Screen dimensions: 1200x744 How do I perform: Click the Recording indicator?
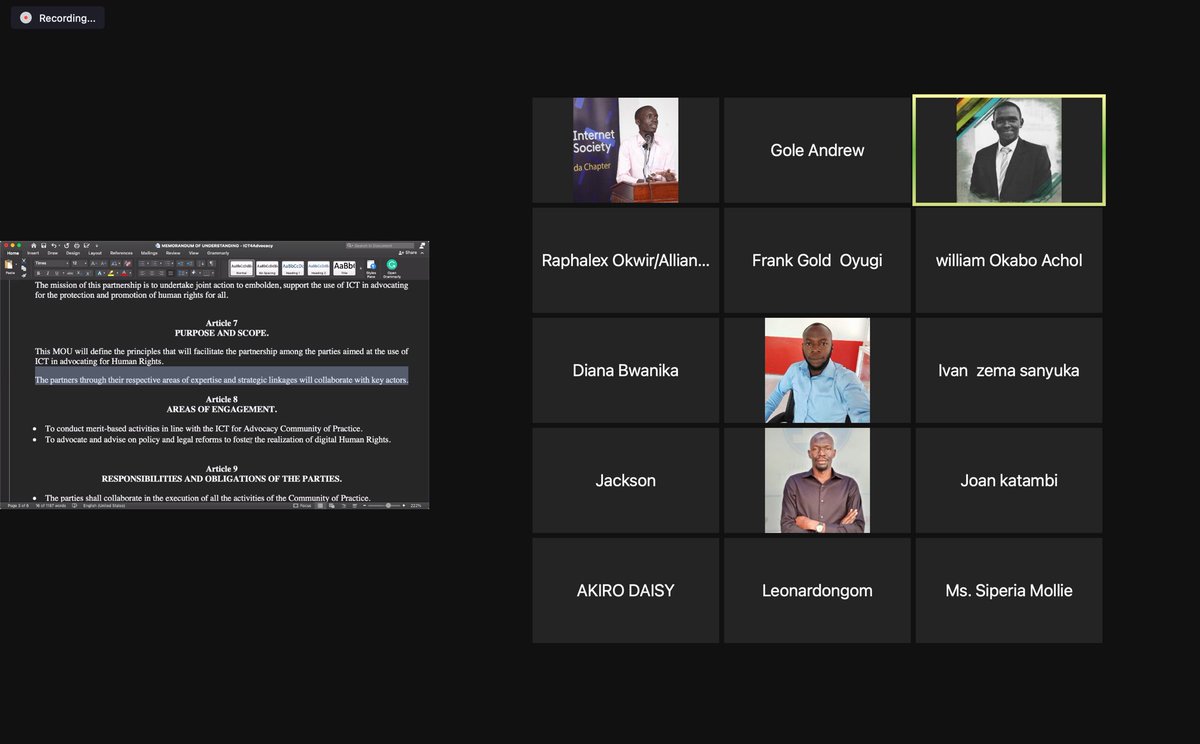(58, 18)
